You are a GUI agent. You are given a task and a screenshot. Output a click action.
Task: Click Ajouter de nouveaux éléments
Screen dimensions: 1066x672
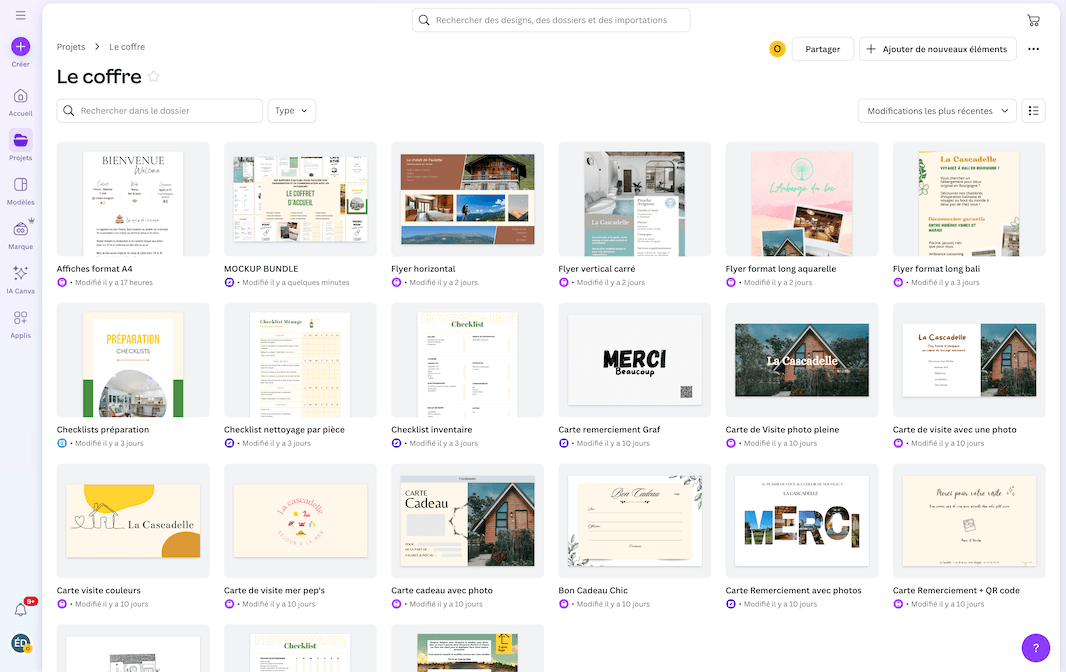click(937, 49)
